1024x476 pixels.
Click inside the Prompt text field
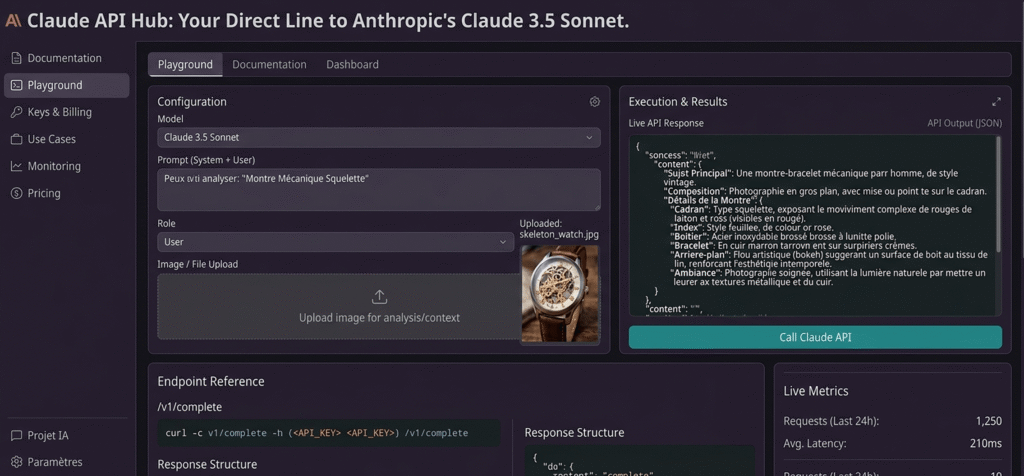tap(379, 189)
